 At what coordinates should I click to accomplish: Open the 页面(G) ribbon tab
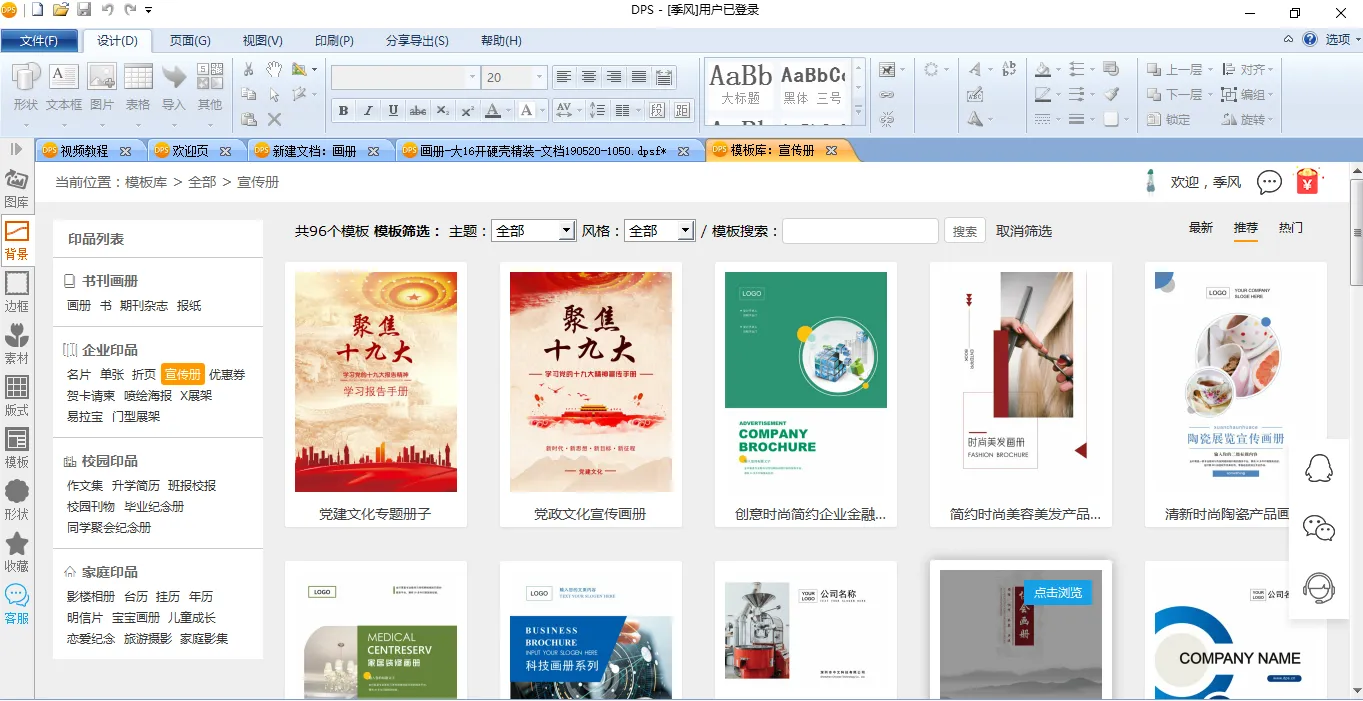pyautogui.click(x=190, y=41)
